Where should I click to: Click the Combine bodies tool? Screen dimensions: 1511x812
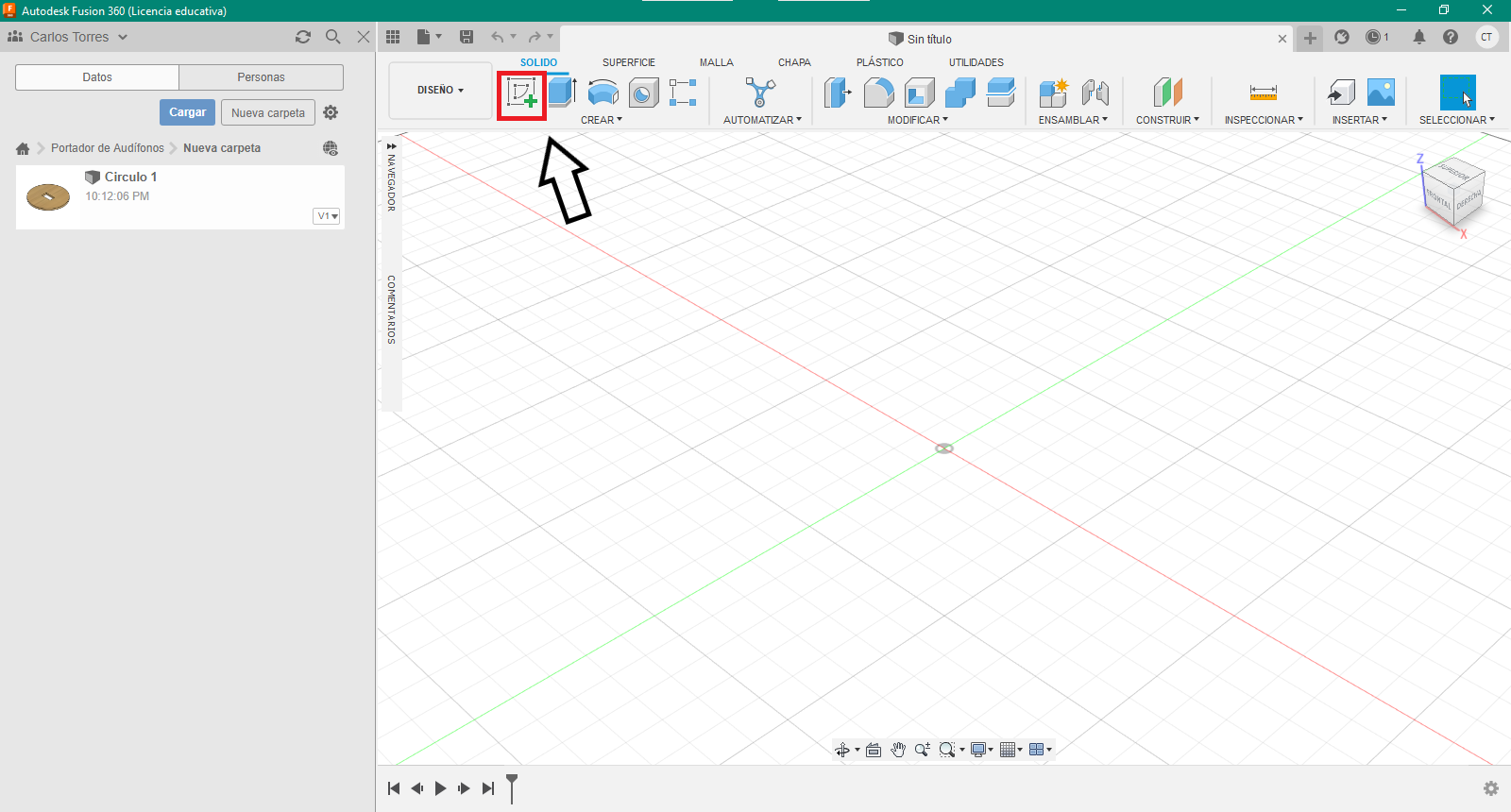[x=959, y=93]
